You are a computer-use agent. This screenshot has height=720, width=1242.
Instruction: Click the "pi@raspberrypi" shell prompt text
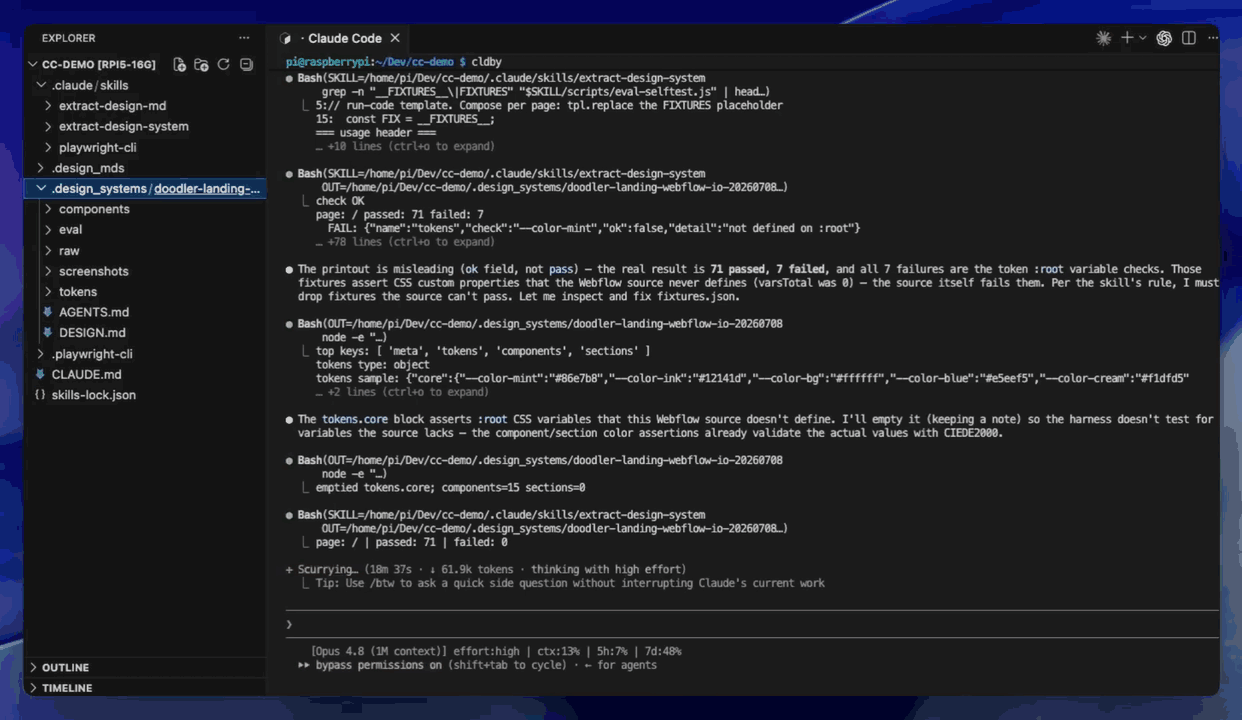pyautogui.click(x=329, y=62)
